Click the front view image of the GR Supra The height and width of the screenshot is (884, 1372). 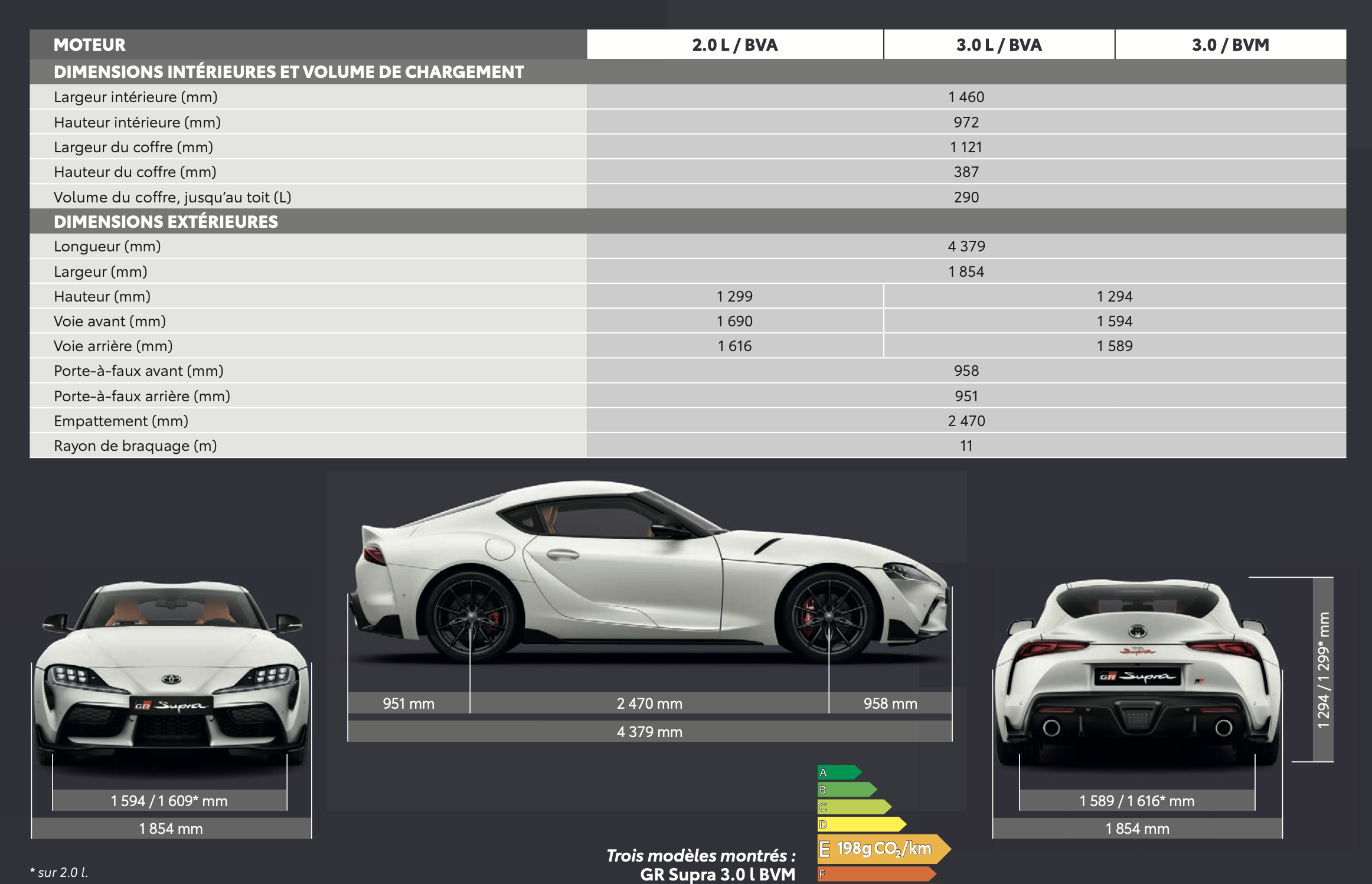click(x=171, y=673)
